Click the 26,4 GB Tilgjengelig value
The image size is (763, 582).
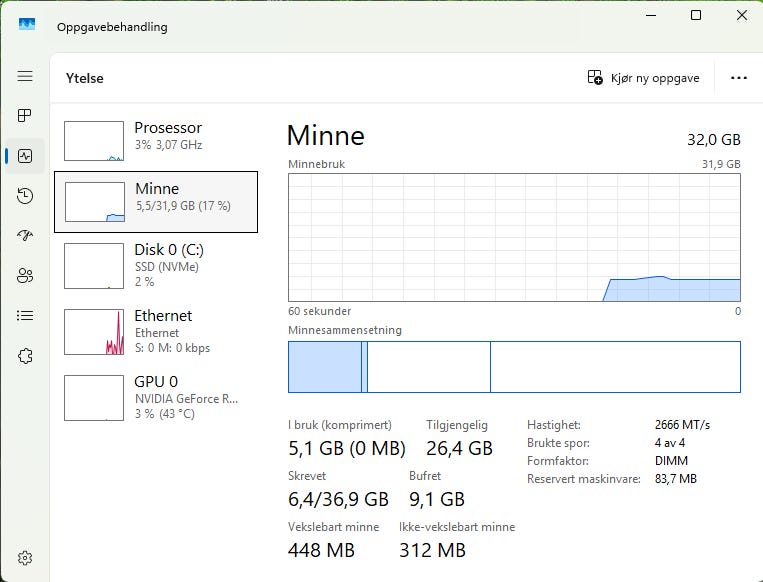[x=459, y=448]
